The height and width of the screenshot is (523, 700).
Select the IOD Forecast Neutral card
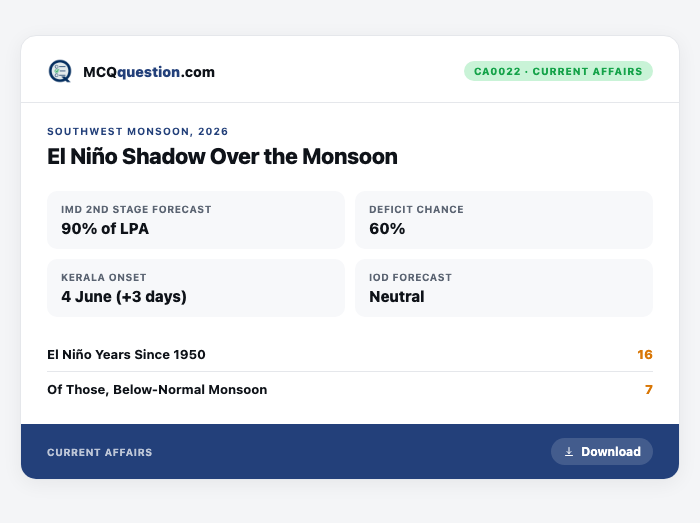tap(504, 288)
